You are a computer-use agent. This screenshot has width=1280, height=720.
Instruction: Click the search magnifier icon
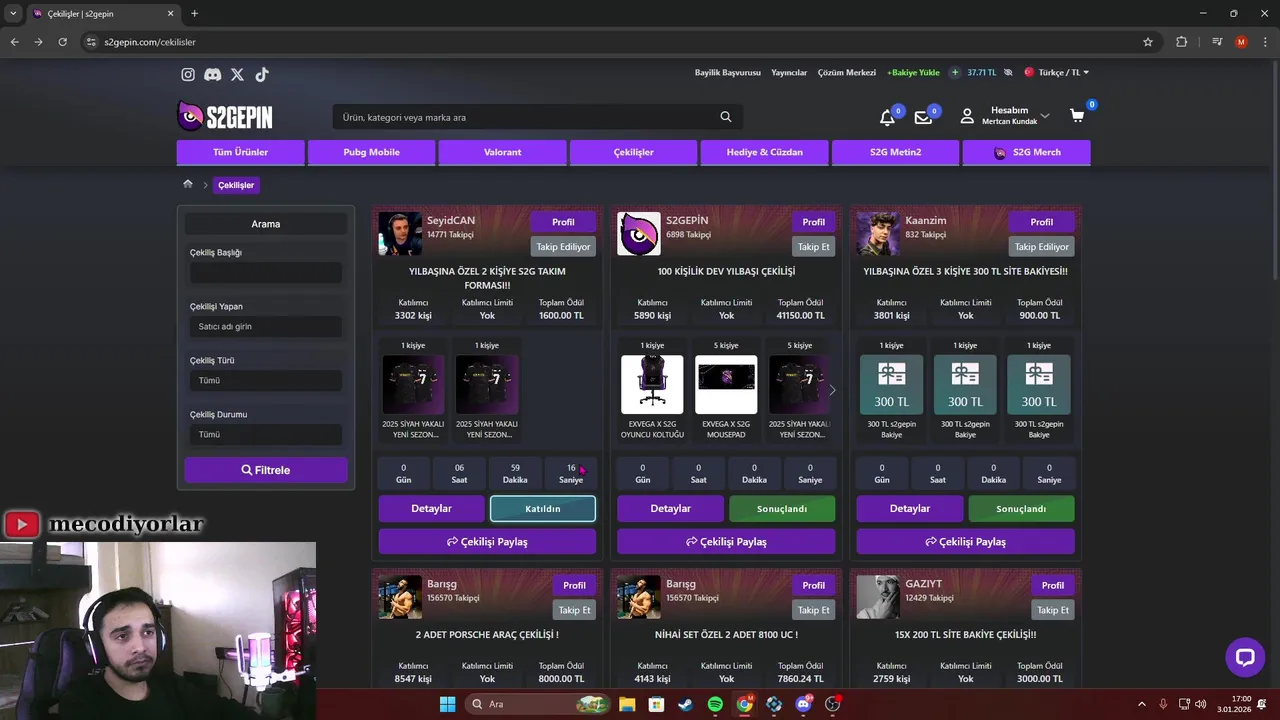pos(726,117)
